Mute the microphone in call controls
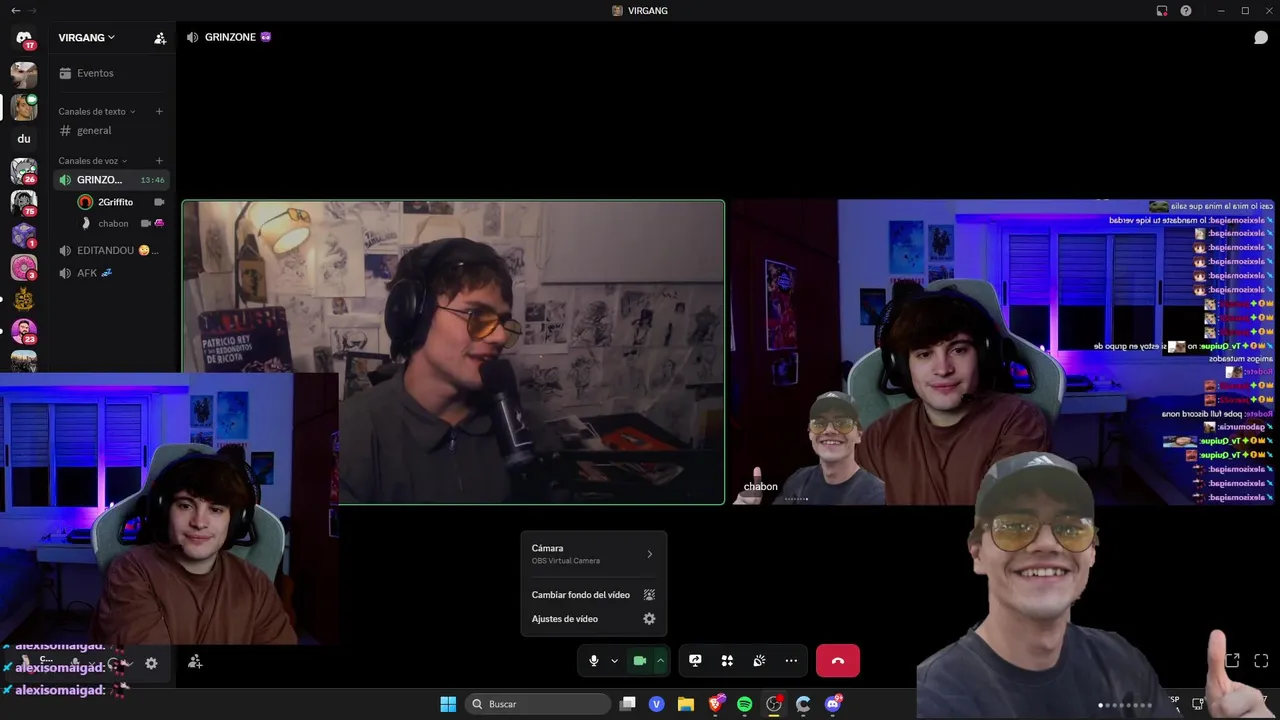 (594, 661)
